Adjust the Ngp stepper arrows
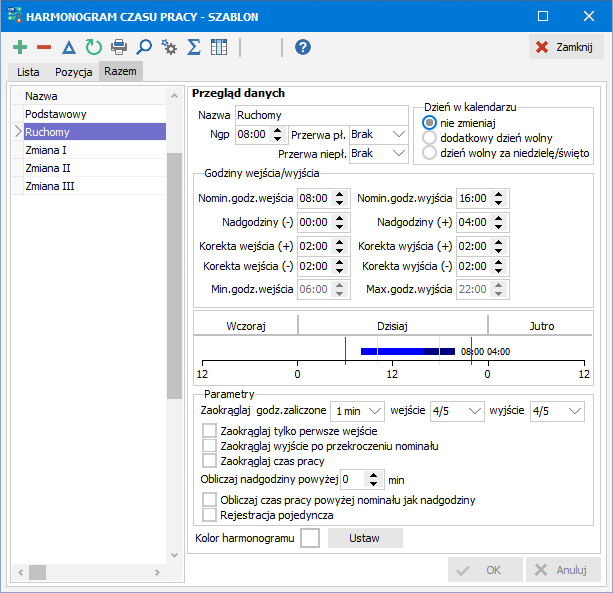Viewport: 613px width, 593px height. pyautogui.click(x=278, y=134)
